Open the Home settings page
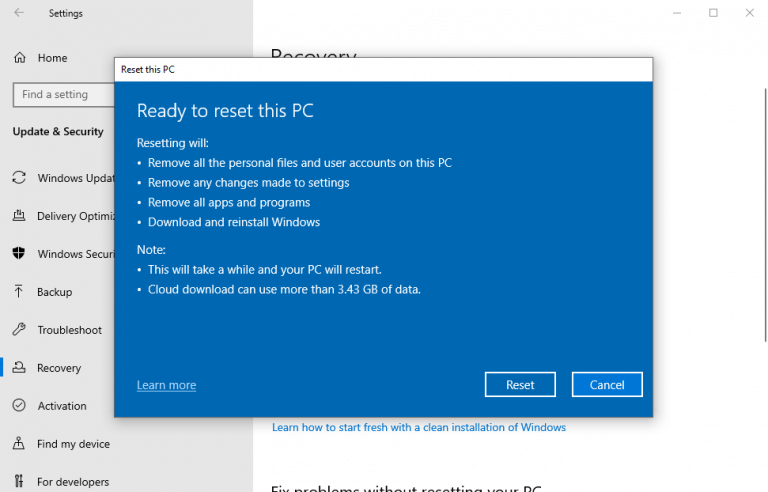 pyautogui.click(x=52, y=58)
